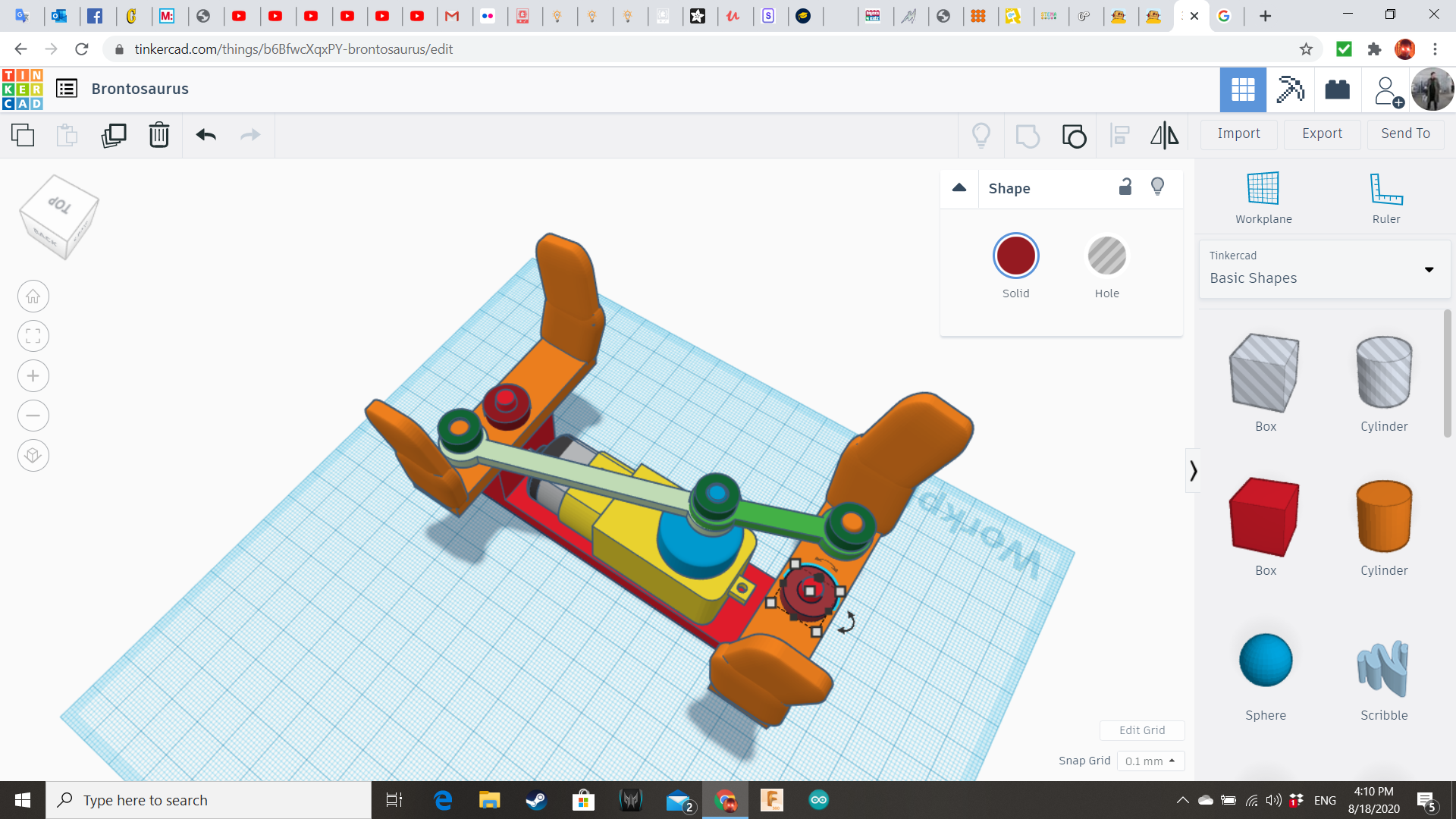The width and height of the screenshot is (1456, 819).
Task: Open Edit Grid settings
Action: [x=1141, y=730]
